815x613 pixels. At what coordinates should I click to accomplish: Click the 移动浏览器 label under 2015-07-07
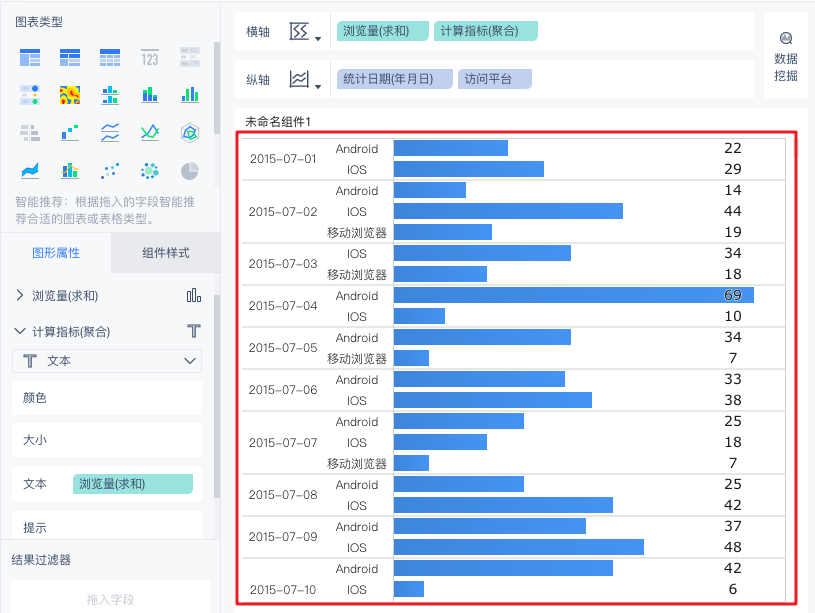click(357, 463)
